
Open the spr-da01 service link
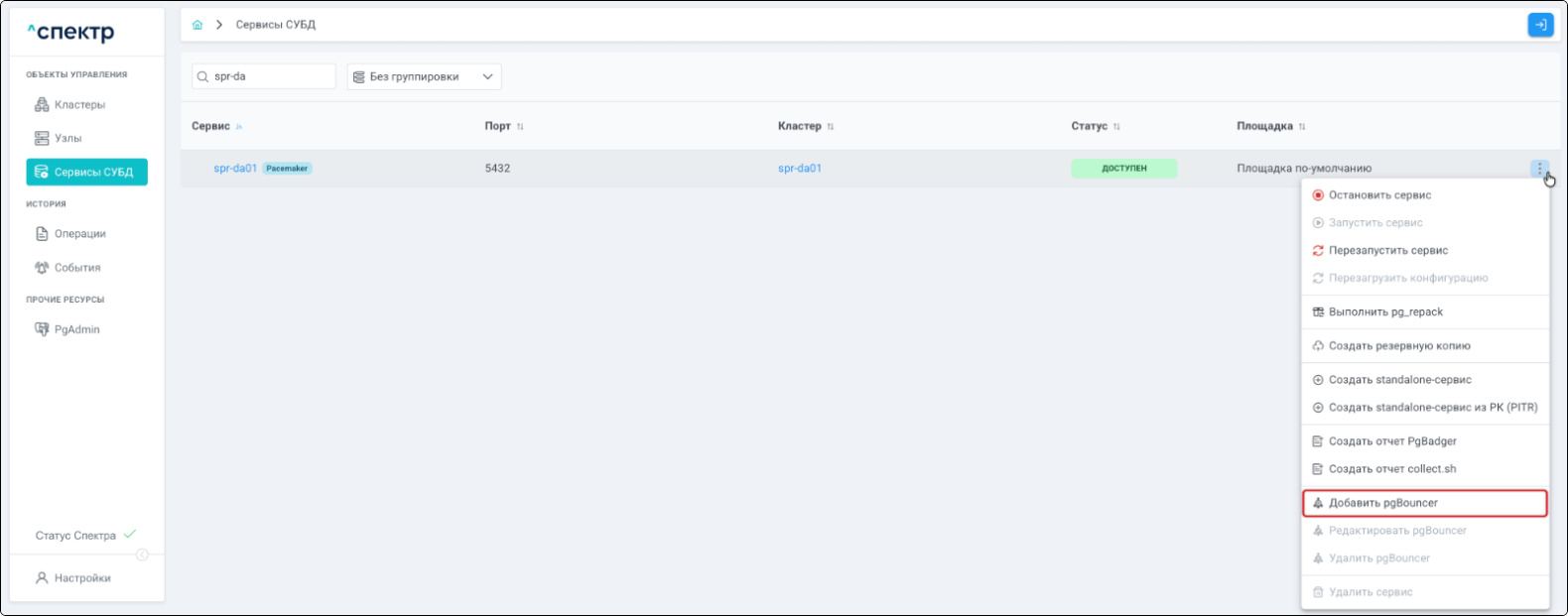point(235,169)
